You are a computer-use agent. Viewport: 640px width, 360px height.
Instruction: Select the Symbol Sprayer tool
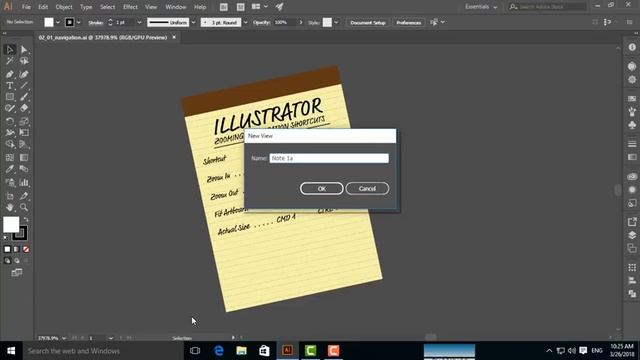coord(10,182)
